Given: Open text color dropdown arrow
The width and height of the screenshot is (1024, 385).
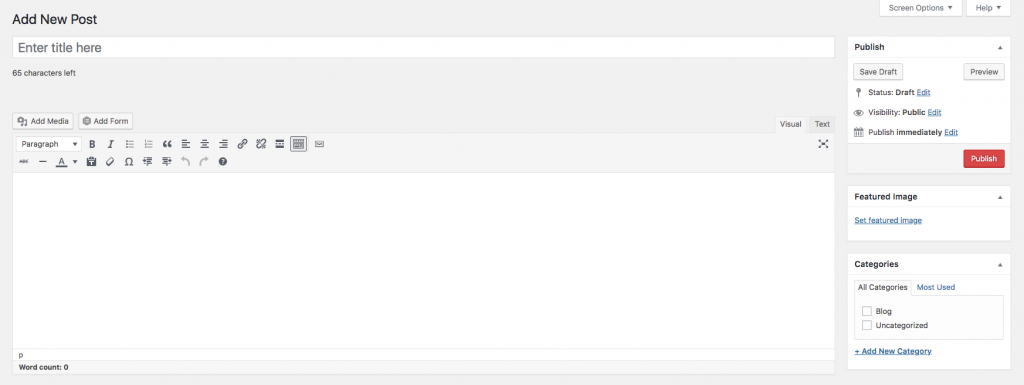Looking at the screenshot, I should click(75, 161).
